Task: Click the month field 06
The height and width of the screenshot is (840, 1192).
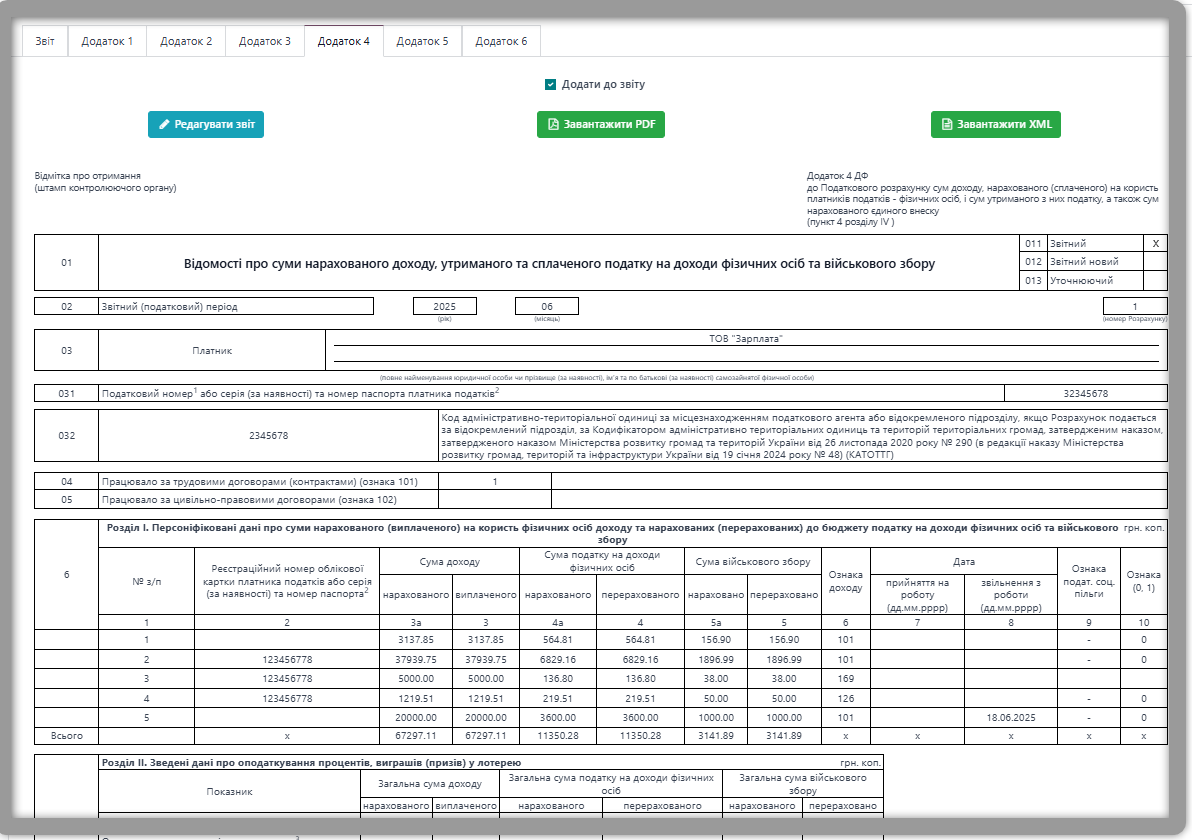Action: coord(547,306)
